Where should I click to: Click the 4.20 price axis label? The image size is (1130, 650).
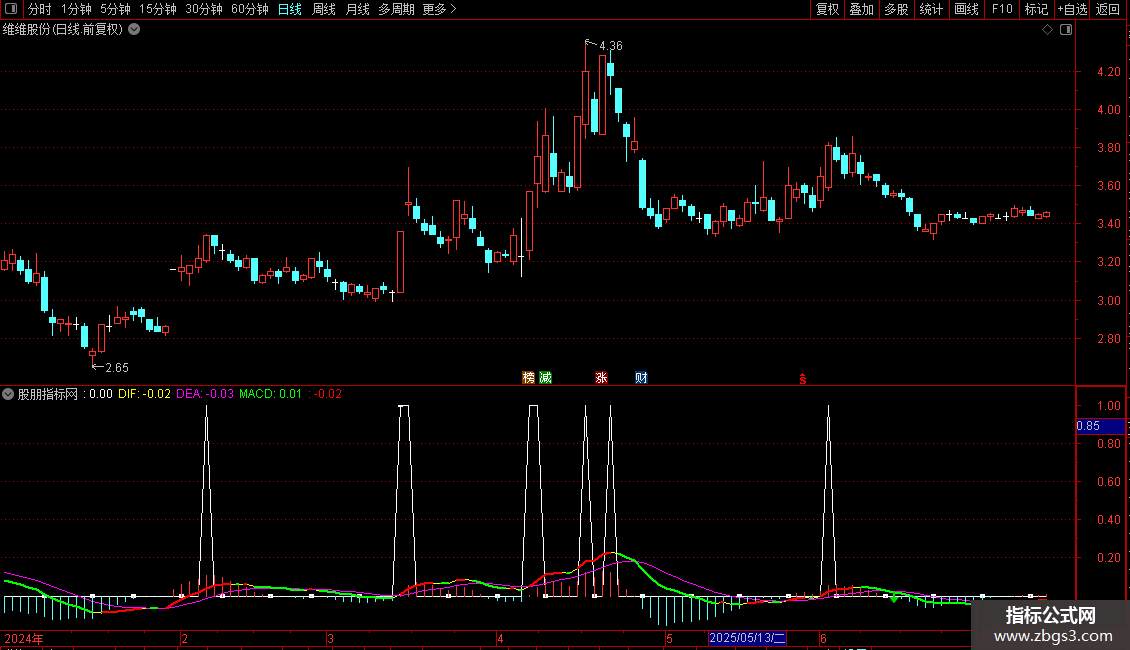tap(1108, 71)
